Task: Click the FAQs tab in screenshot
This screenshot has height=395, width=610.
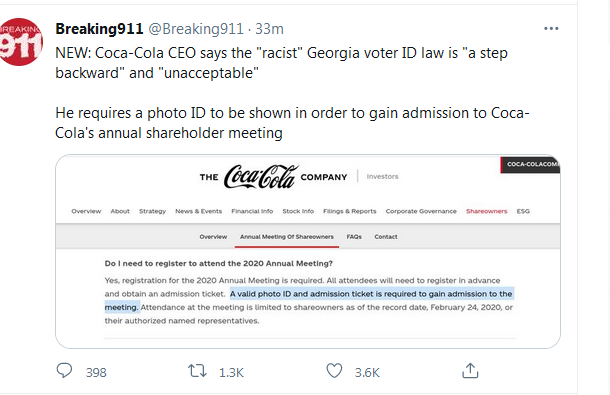Action: (354, 237)
